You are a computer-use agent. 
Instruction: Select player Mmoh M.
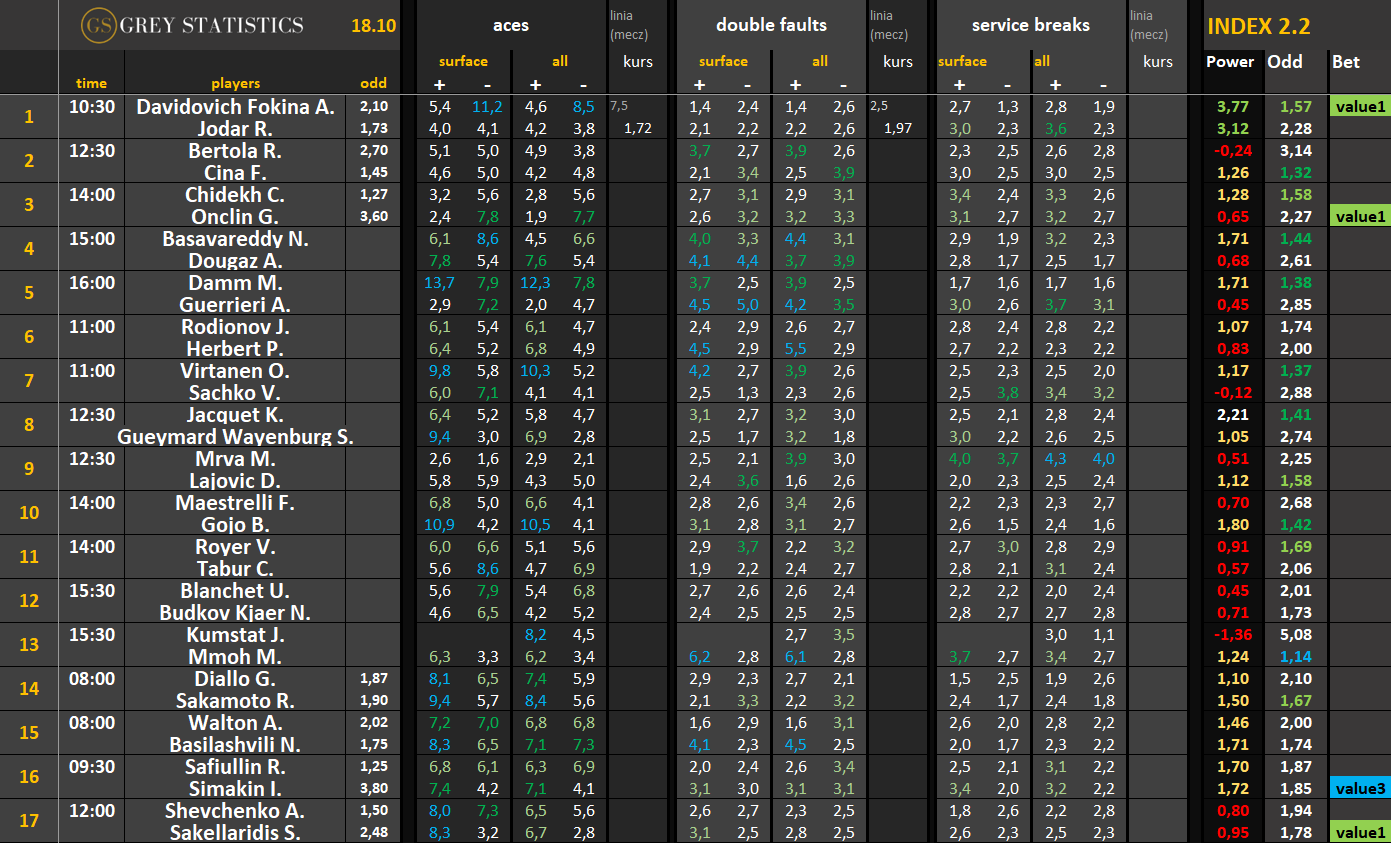click(x=236, y=656)
